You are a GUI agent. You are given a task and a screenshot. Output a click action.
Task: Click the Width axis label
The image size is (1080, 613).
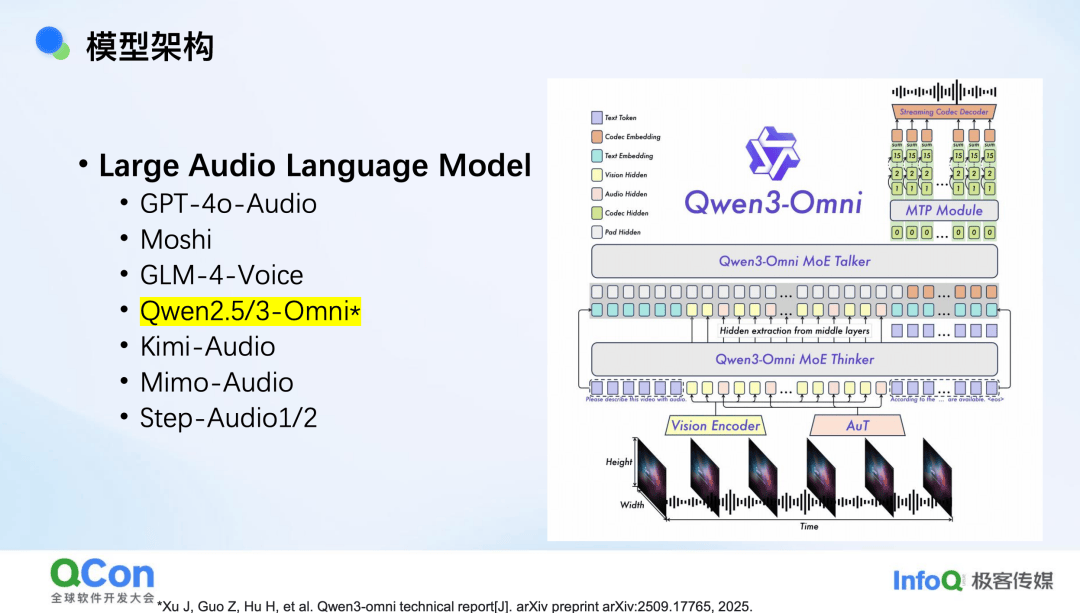click(x=632, y=505)
